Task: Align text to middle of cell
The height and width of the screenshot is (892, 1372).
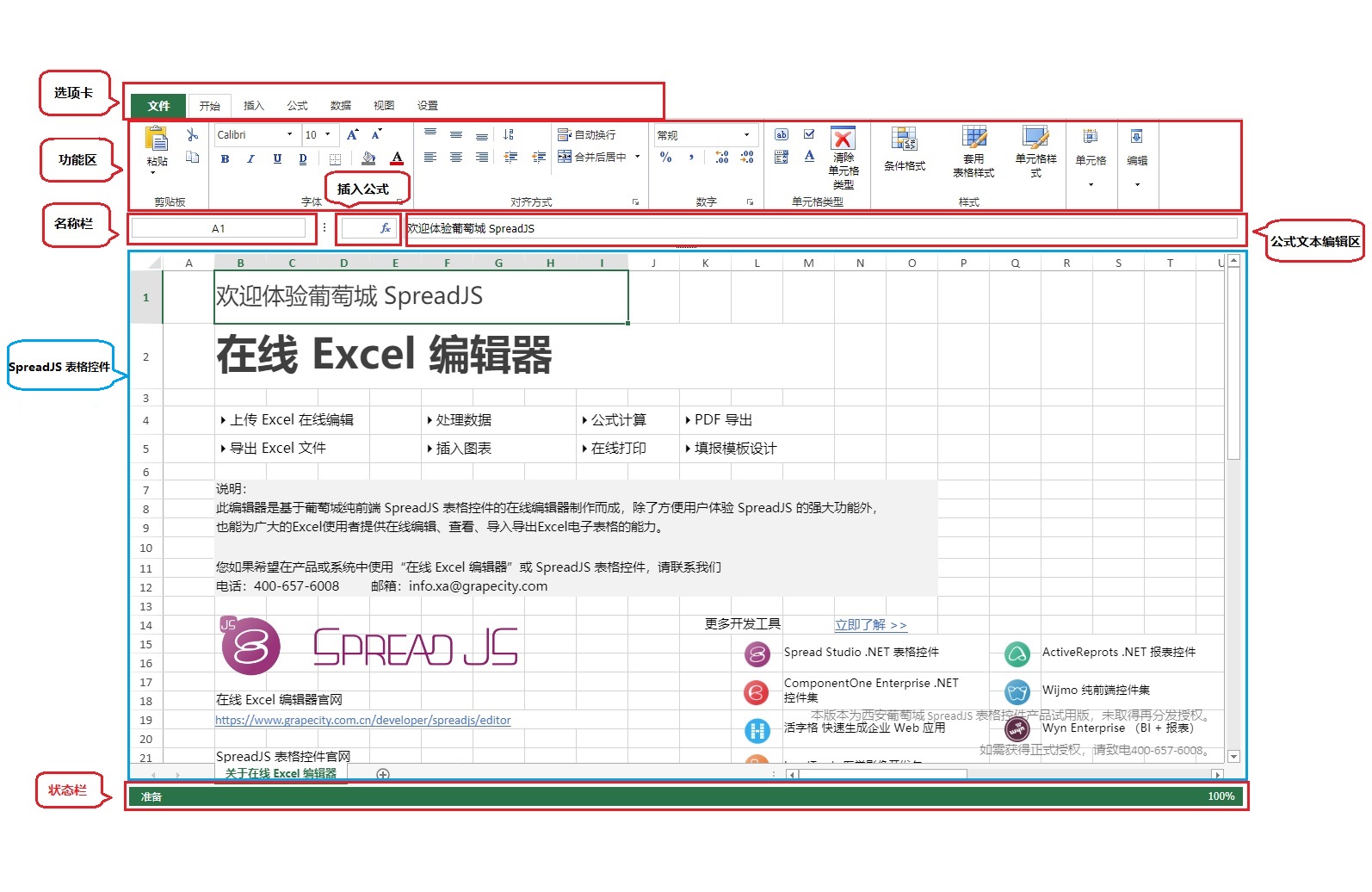Action: pyautogui.click(x=456, y=134)
